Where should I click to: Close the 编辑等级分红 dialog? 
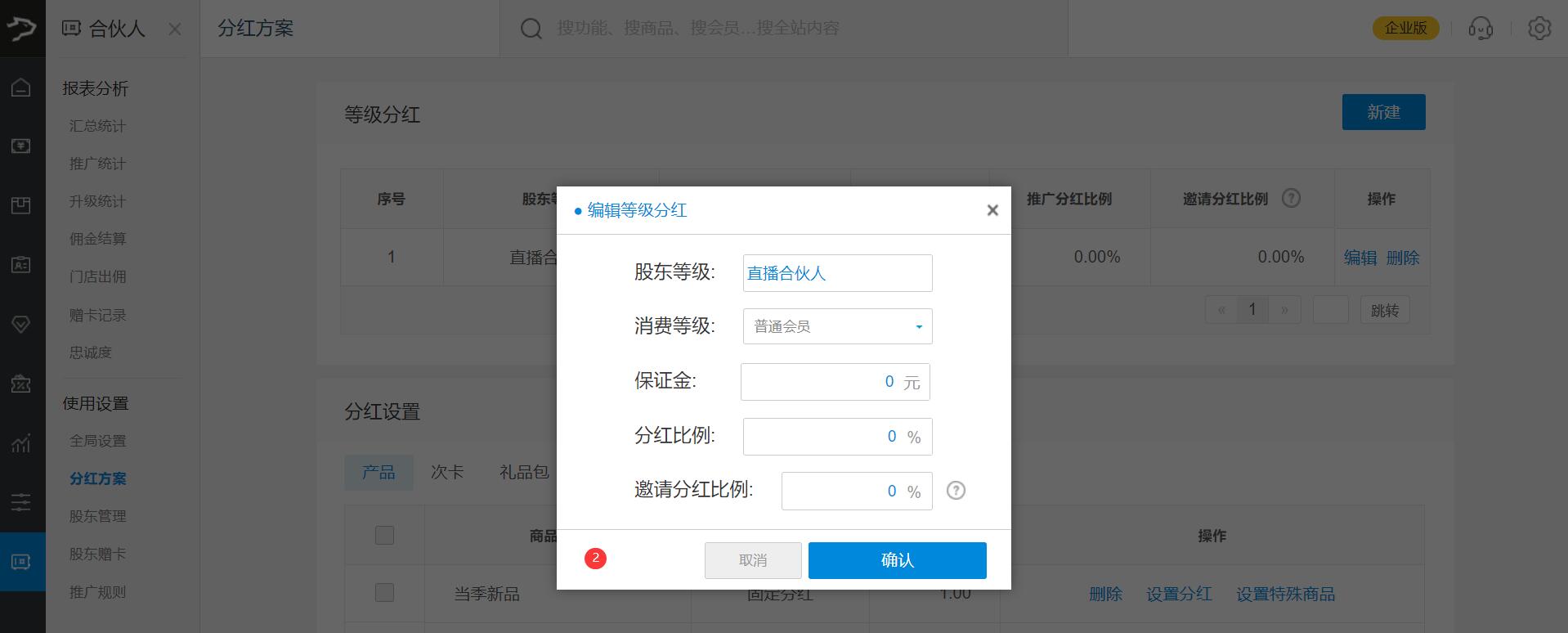pyautogui.click(x=992, y=210)
